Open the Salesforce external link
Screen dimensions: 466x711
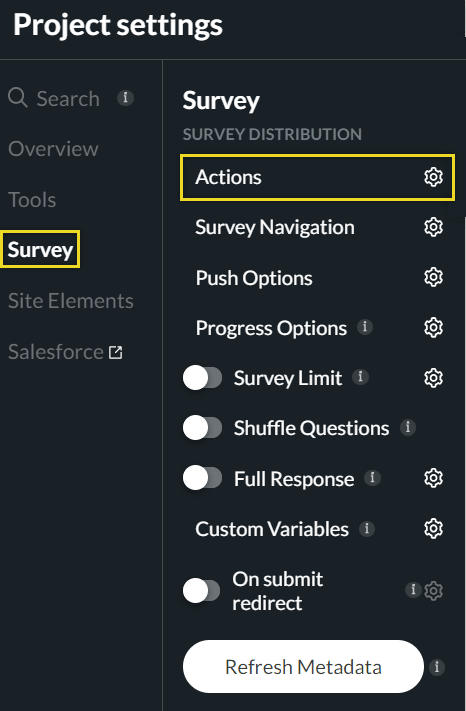(x=65, y=352)
